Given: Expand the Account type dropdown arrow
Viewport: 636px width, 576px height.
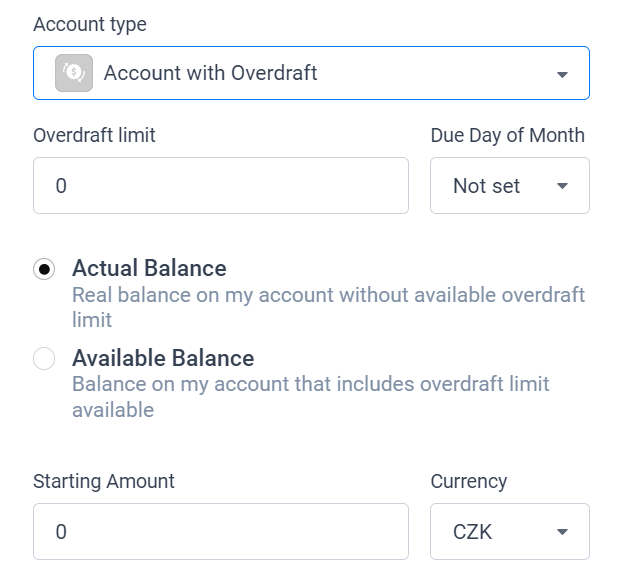Looking at the screenshot, I should (x=562, y=74).
